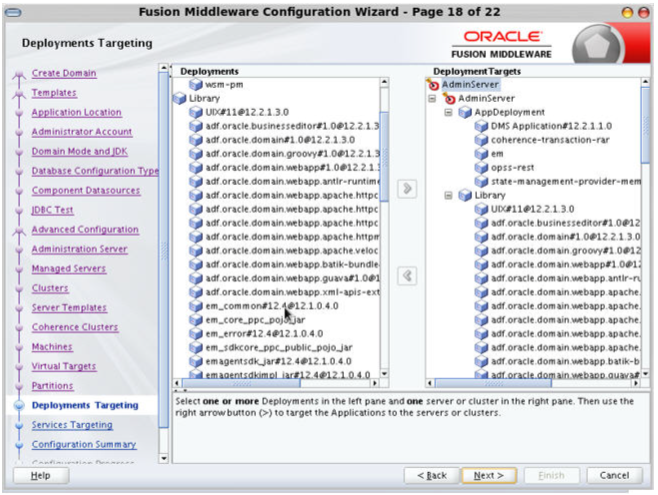
Task: Jump to Administrator Account step
Action: 82,132
